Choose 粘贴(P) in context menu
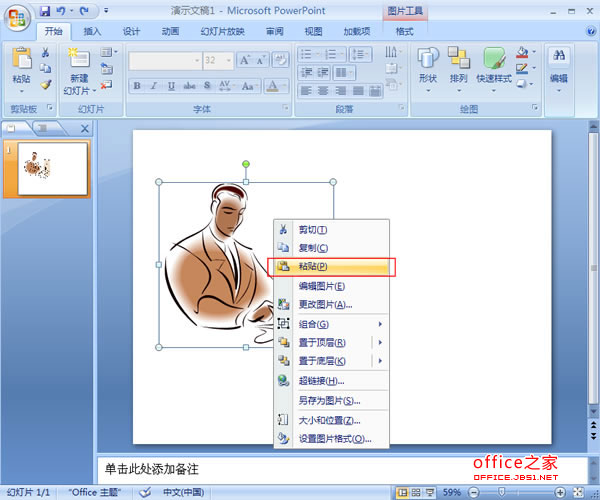This screenshot has width=600, height=500. click(332, 267)
